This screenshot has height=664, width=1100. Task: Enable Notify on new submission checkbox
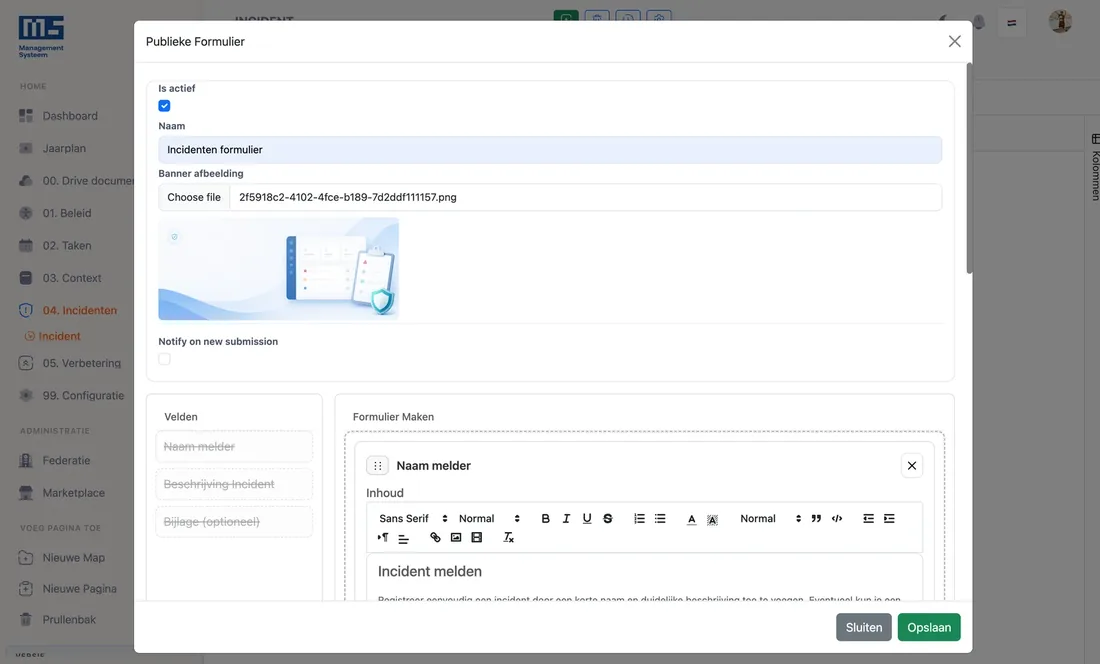164,359
